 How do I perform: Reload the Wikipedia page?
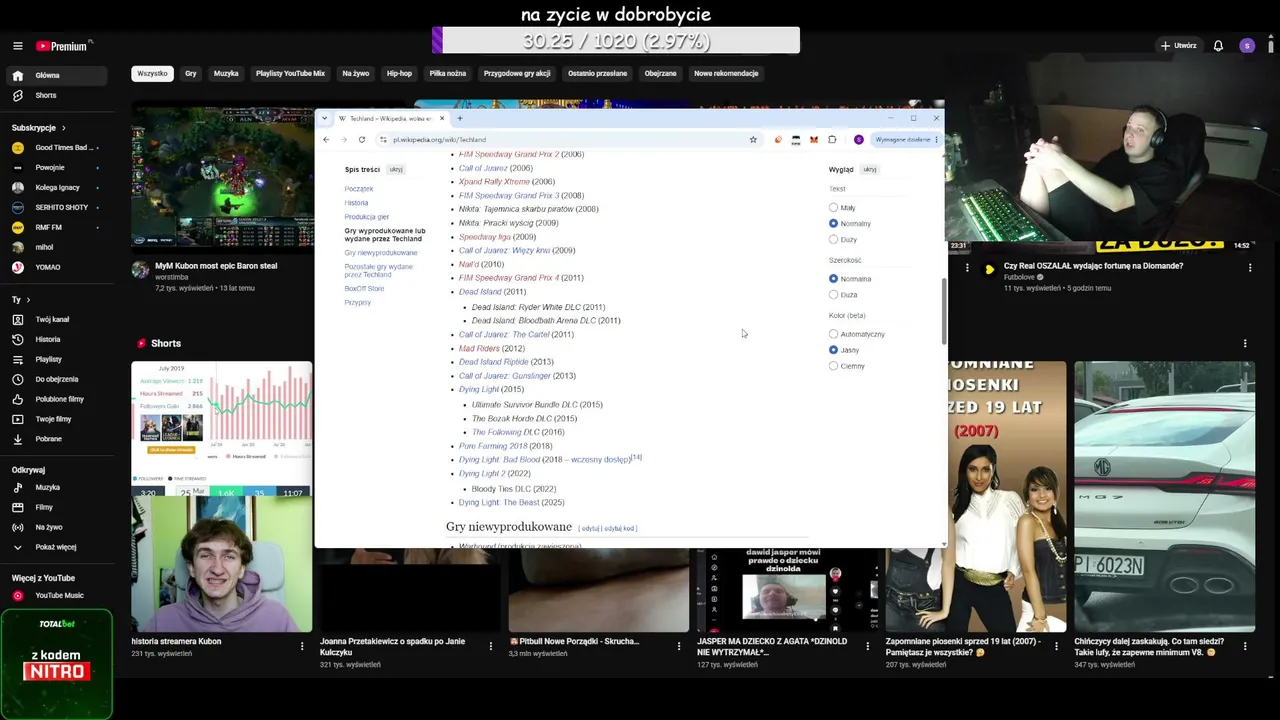[362, 140]
